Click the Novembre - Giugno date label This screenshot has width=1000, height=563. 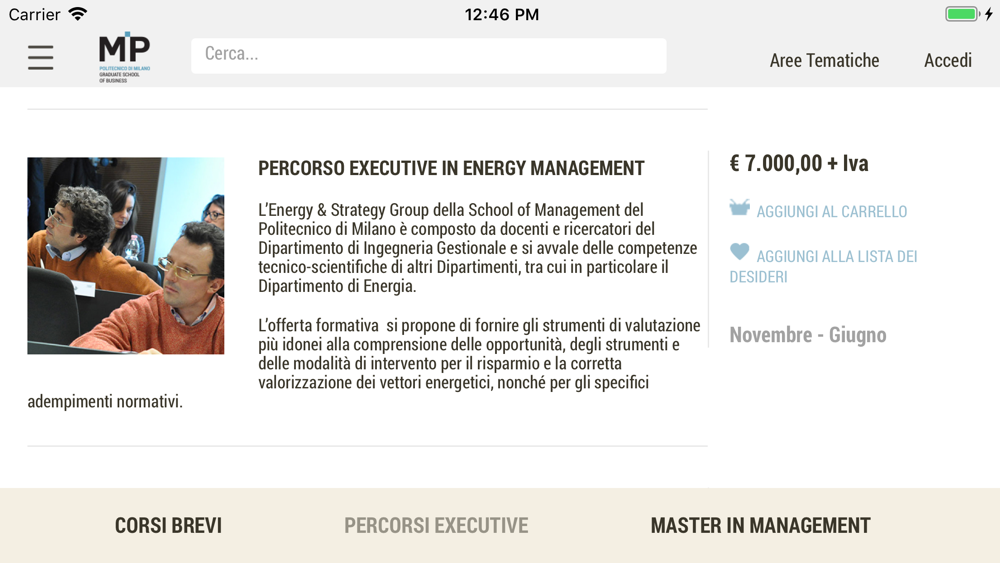point(808,335)
